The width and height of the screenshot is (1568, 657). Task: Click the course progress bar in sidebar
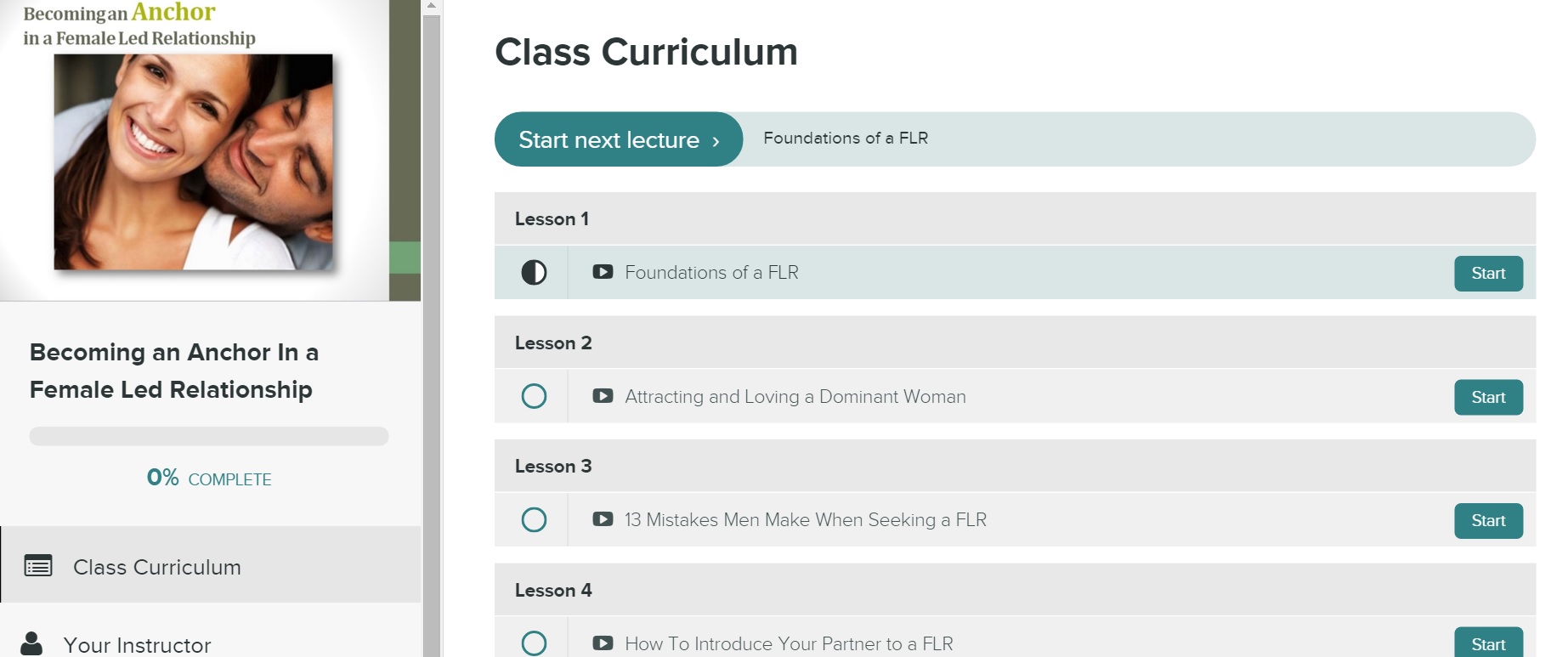point(209,436)
